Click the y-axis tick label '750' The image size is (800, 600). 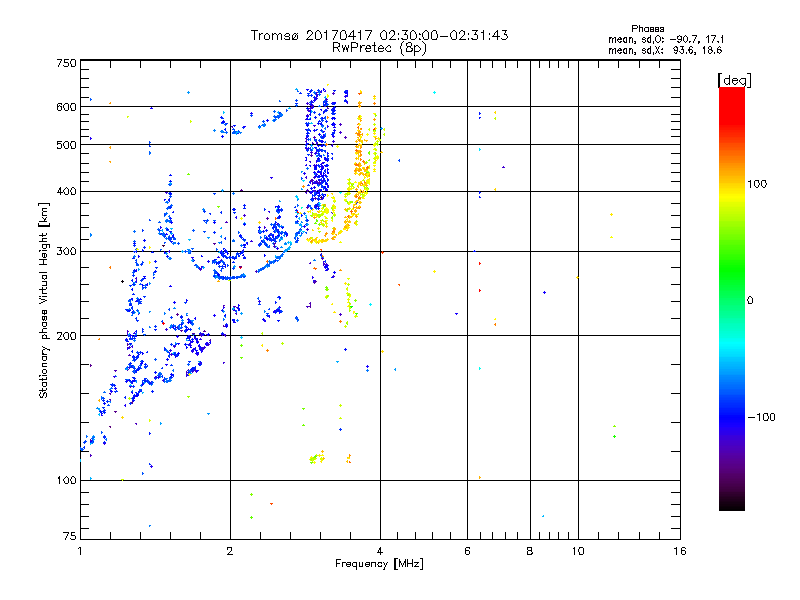[x=66, y=63]
